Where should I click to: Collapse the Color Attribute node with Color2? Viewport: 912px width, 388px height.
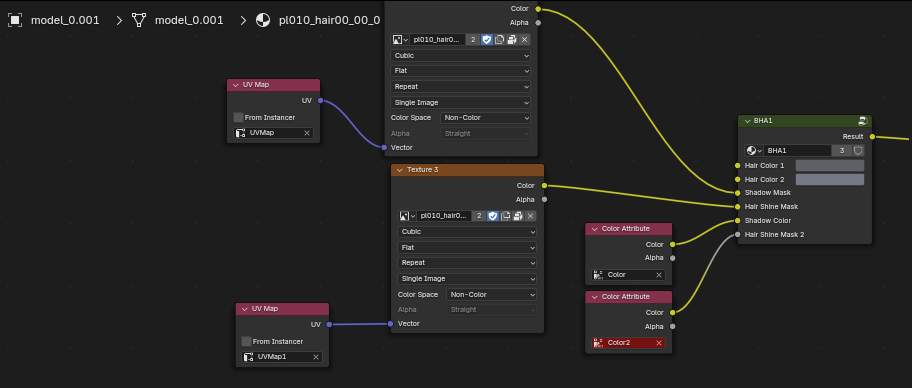594,297
